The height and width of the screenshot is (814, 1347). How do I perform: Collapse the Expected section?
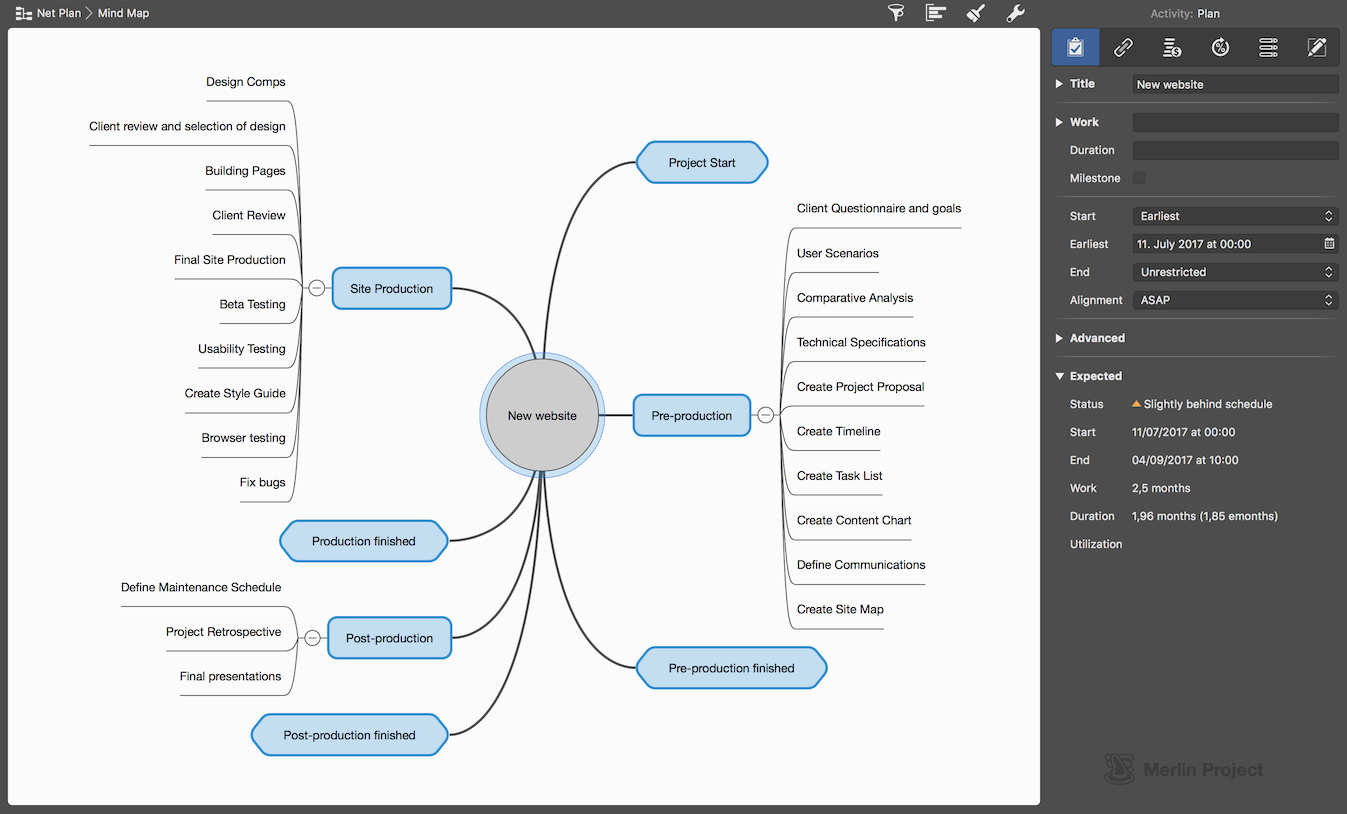(1059, 376)
